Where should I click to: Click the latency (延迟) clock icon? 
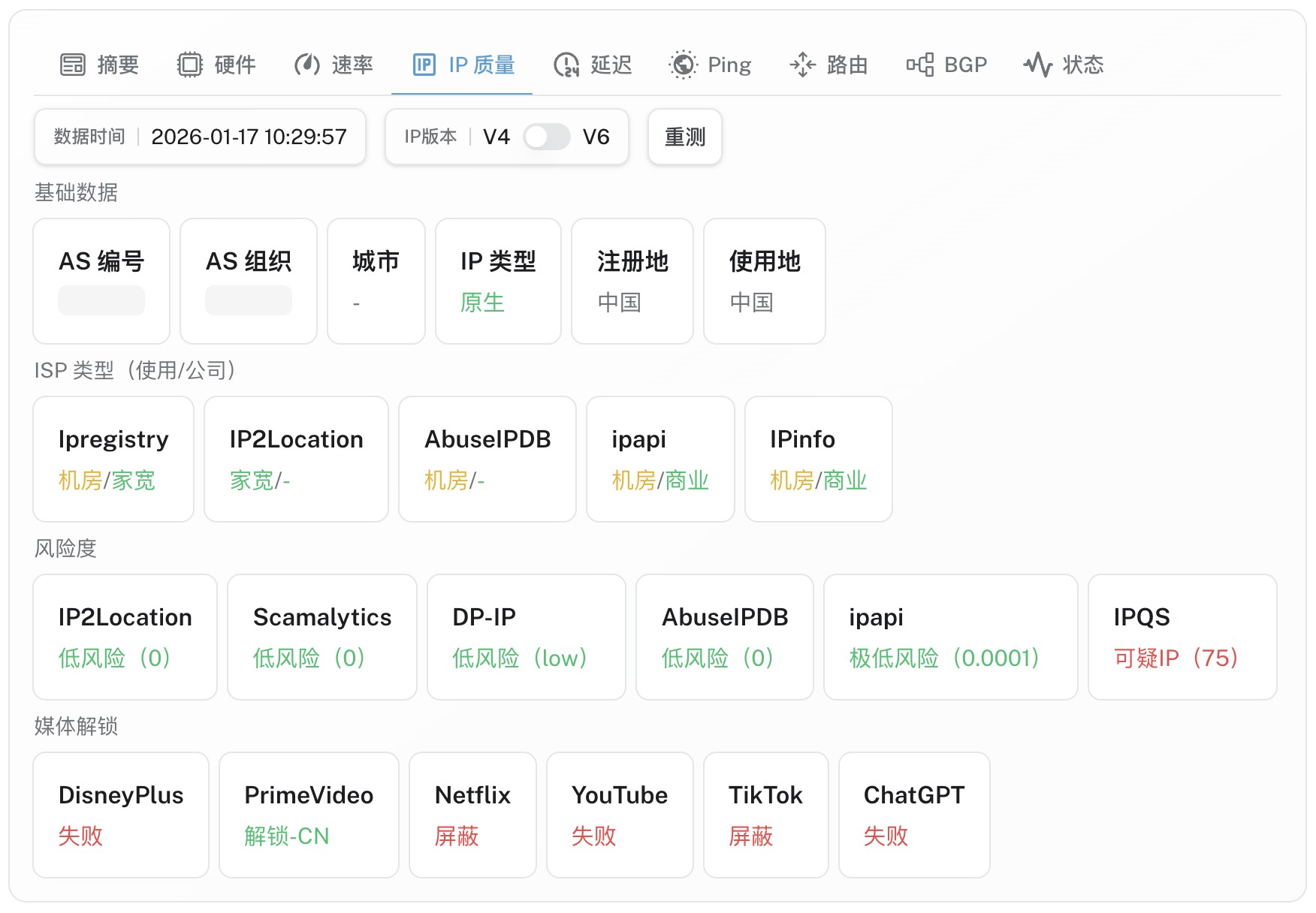click(x=566, y=65)
